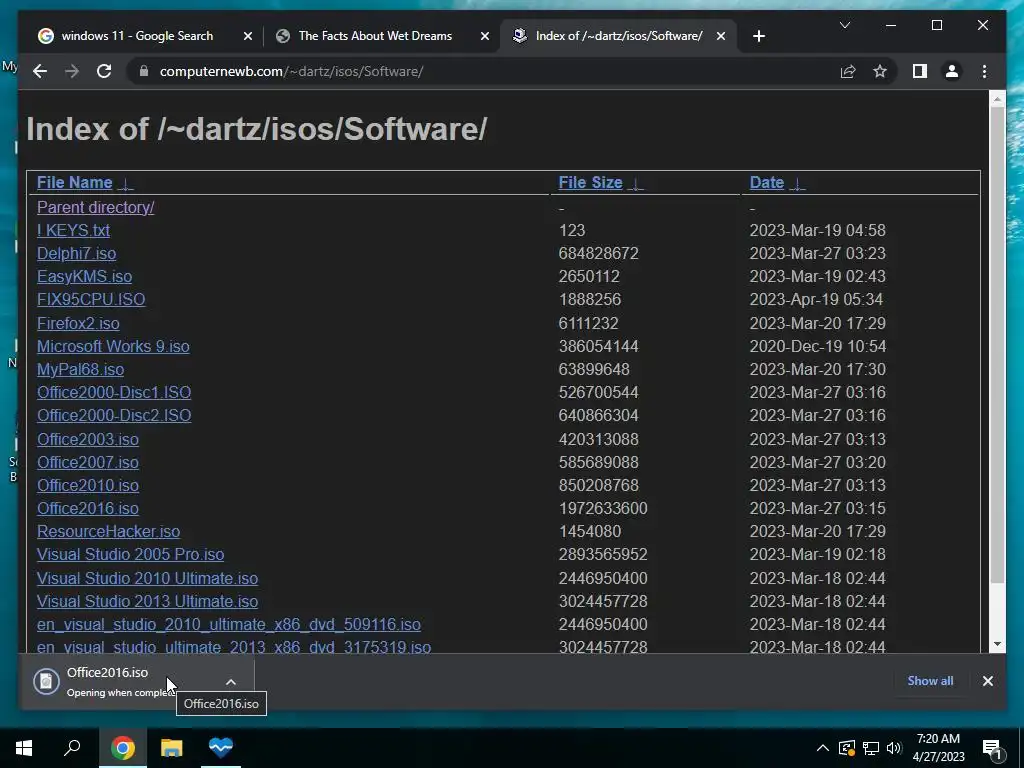Sort by the File Size column header
This screenshot has height=768, width=1024.
(x=590, y=183)
